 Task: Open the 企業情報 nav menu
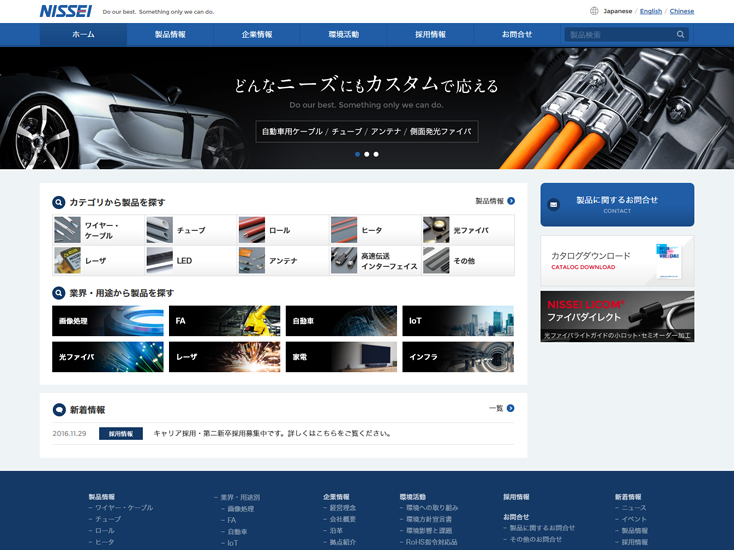coord(257,35)
